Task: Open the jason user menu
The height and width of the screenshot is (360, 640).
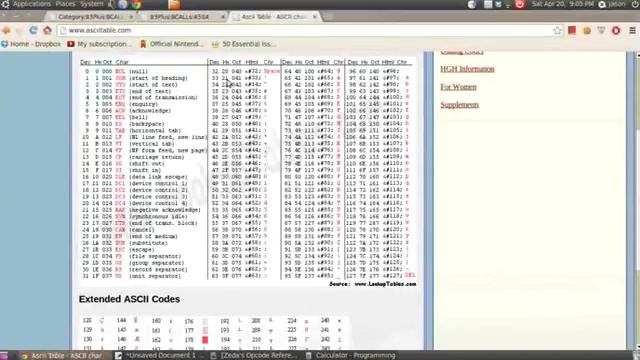Action: click(x=612, y=4)
